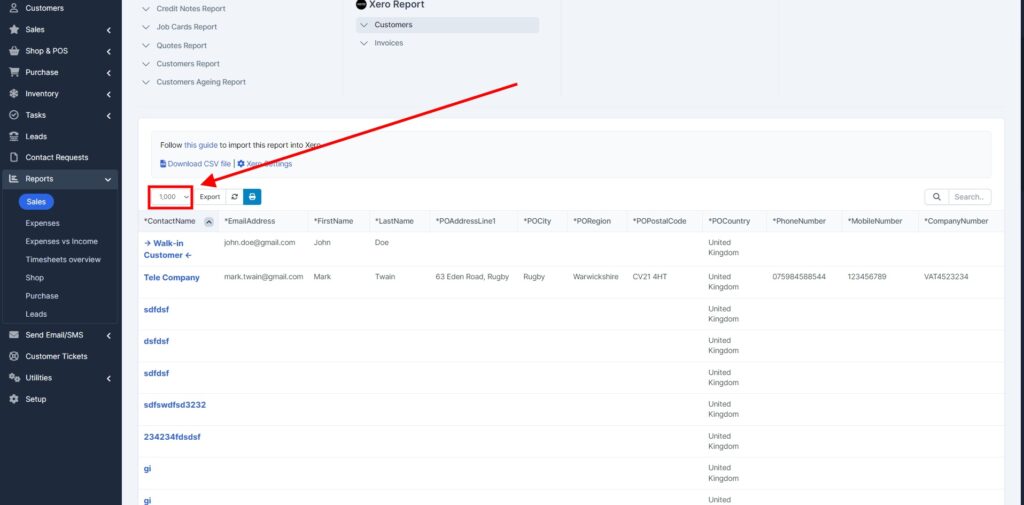Click the 075984588544 phone number cell

pos(799,277)
